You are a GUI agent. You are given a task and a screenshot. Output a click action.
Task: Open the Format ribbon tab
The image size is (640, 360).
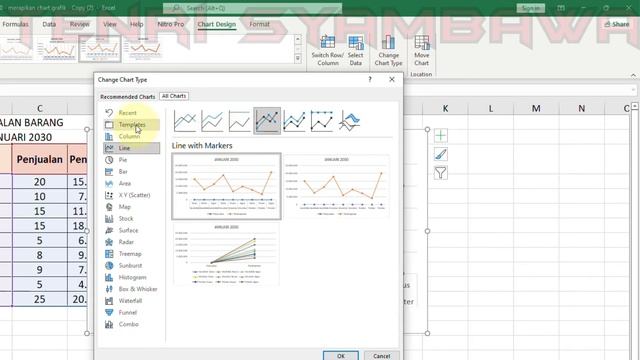pos(259,24)
